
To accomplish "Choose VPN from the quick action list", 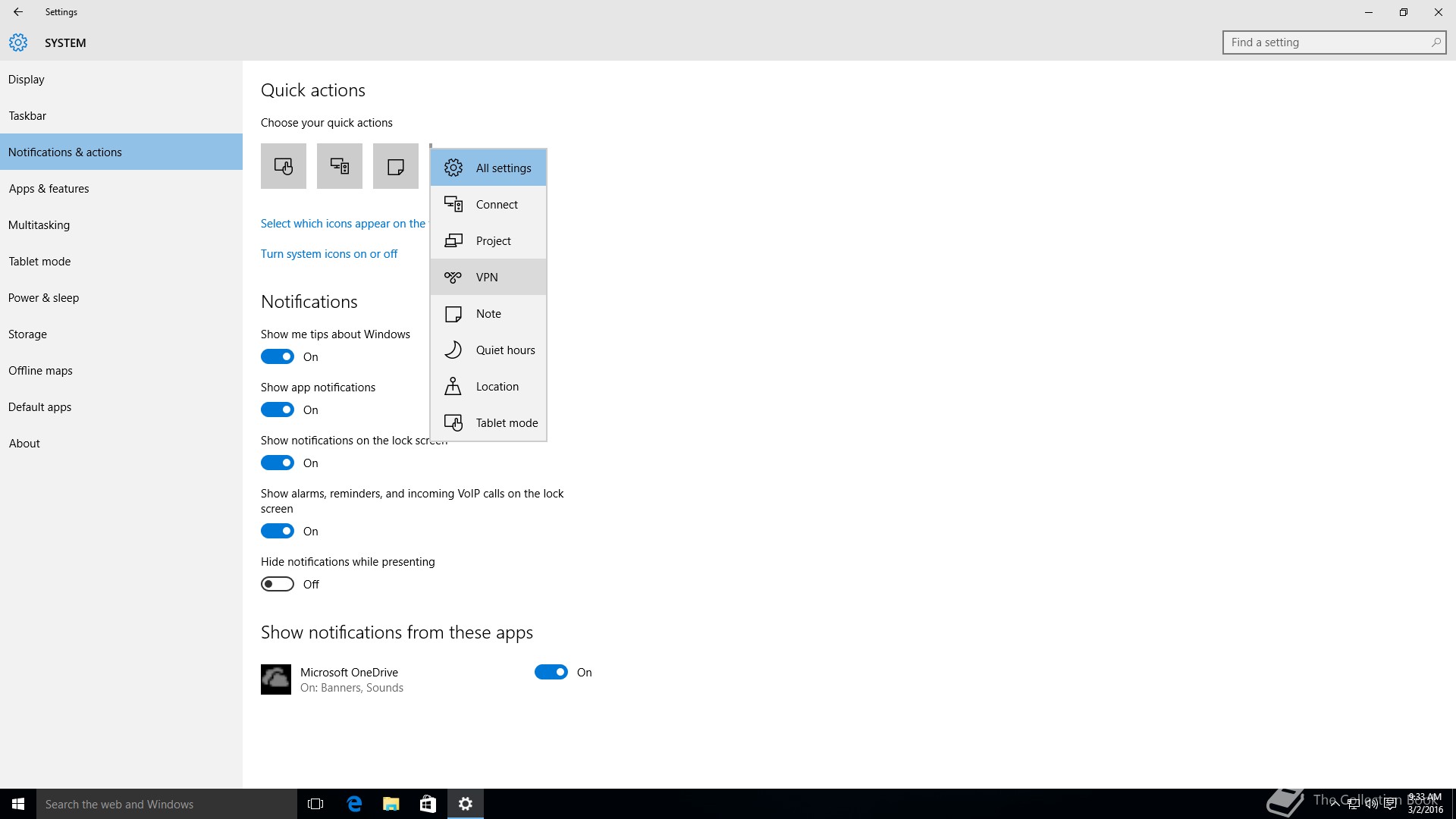I will point(488,278).
